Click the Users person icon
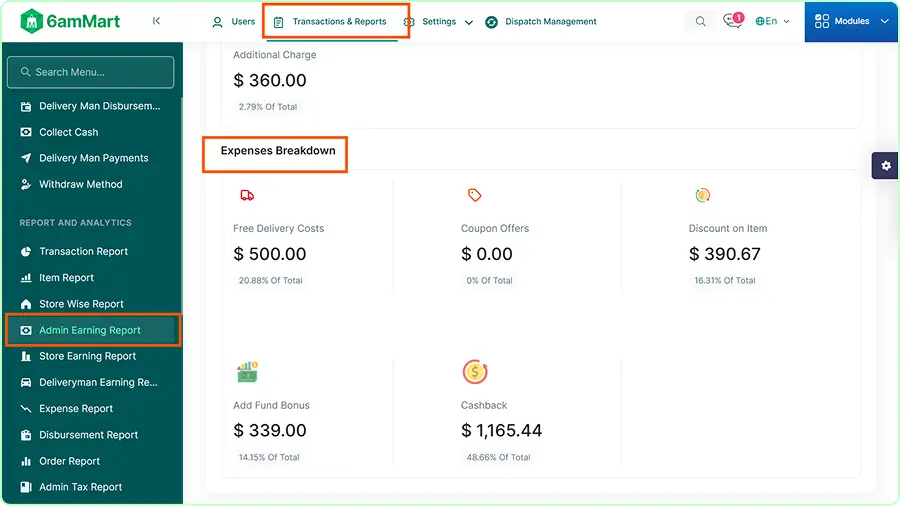 point(218,22)
